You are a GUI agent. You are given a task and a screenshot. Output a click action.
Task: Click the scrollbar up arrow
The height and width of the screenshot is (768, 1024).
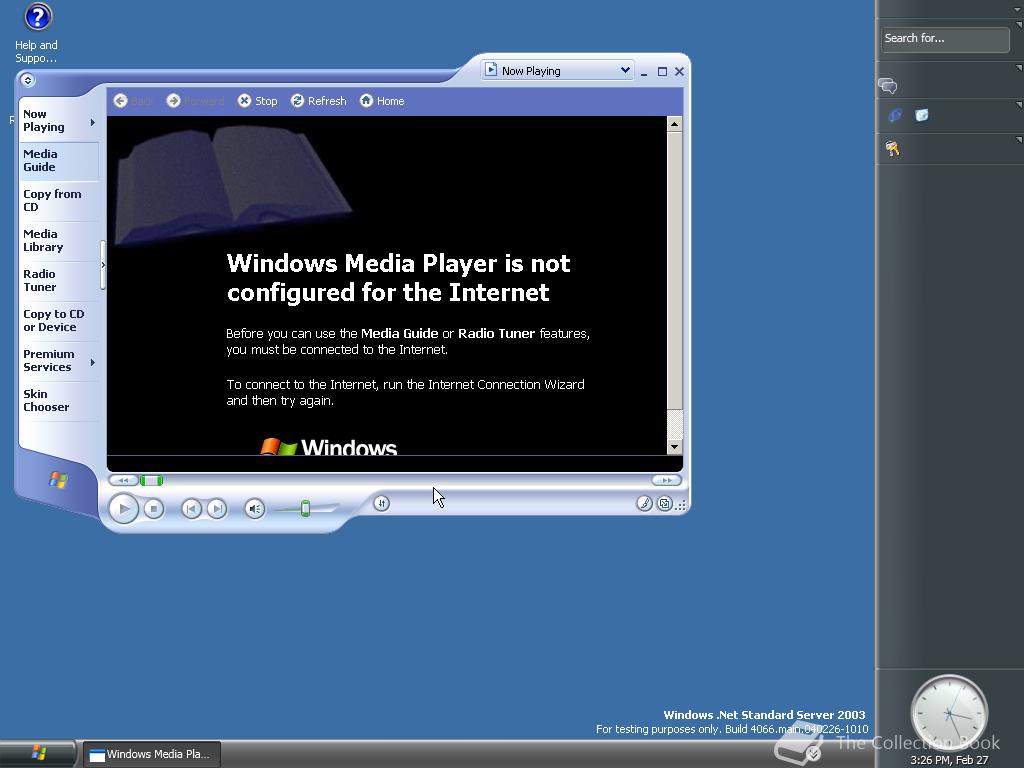click(675, 124)
